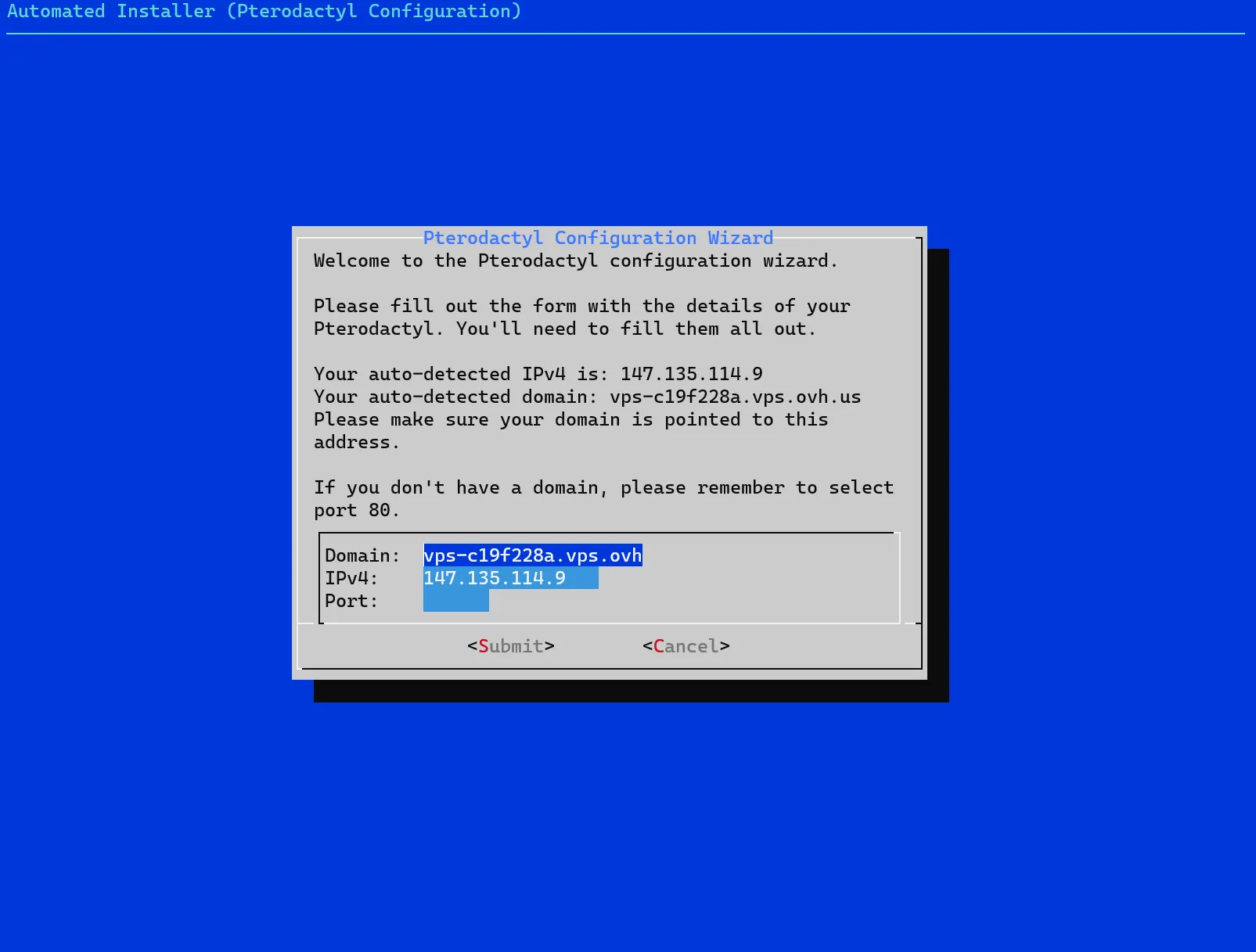Viewport: 1256px width, 952px height.
Task: Click the "port 80." text
Action: point(357,510)
